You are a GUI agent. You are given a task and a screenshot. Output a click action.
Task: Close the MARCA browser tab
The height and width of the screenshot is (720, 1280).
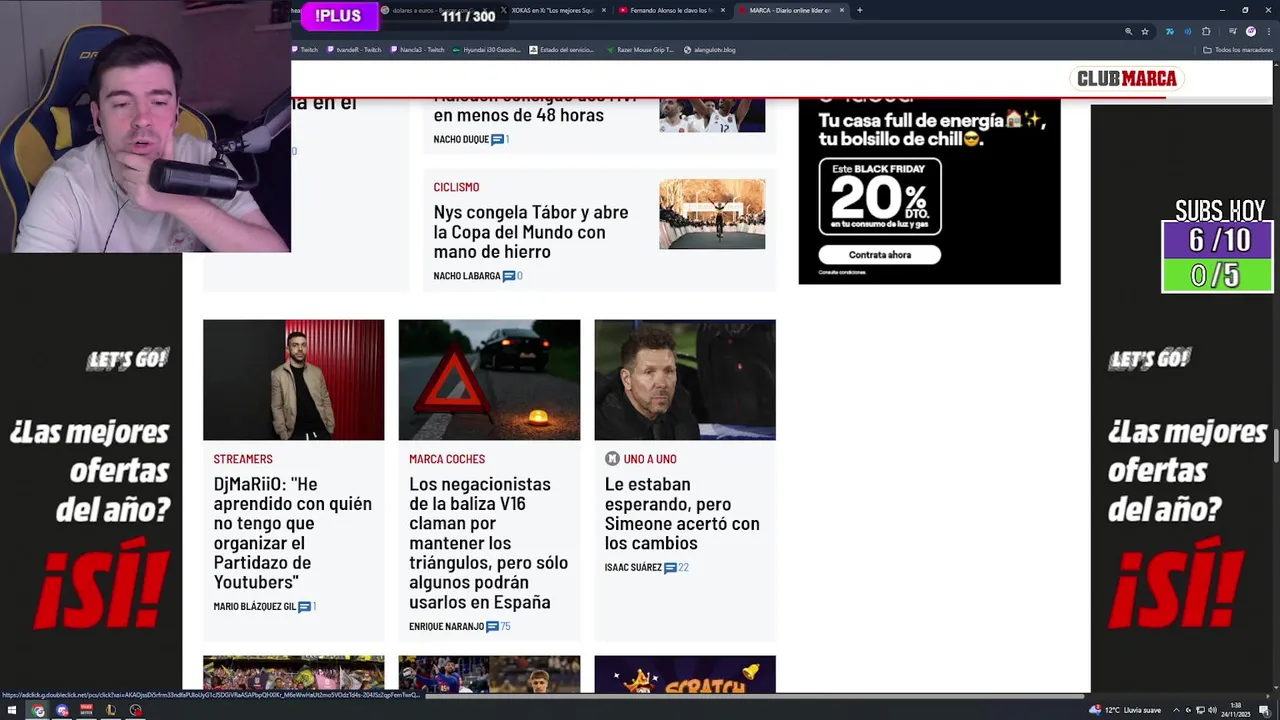coord(842,10)
